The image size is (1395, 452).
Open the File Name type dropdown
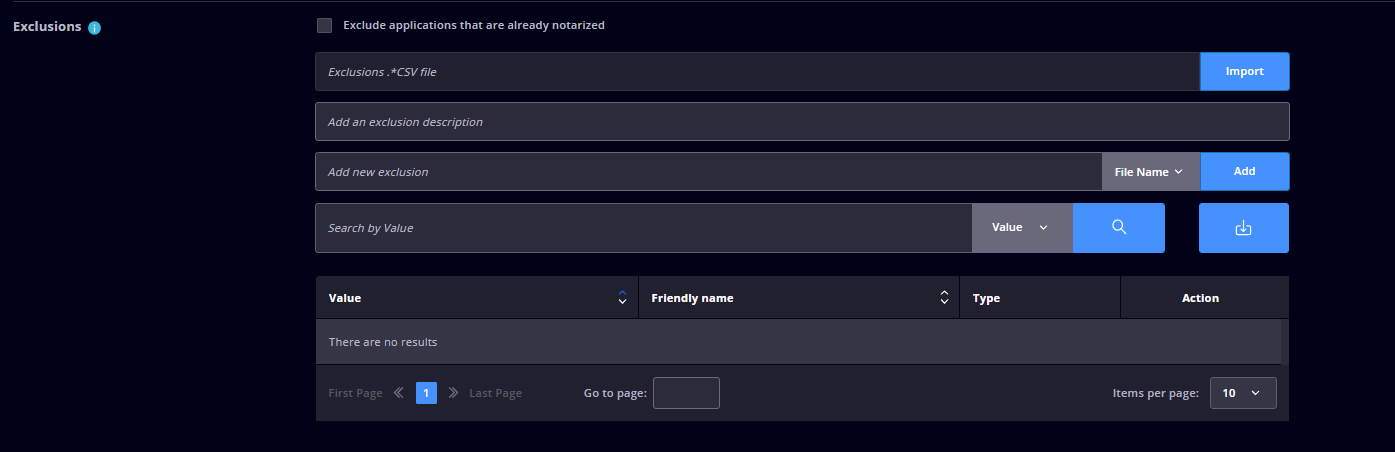(x=1151, y=172)
